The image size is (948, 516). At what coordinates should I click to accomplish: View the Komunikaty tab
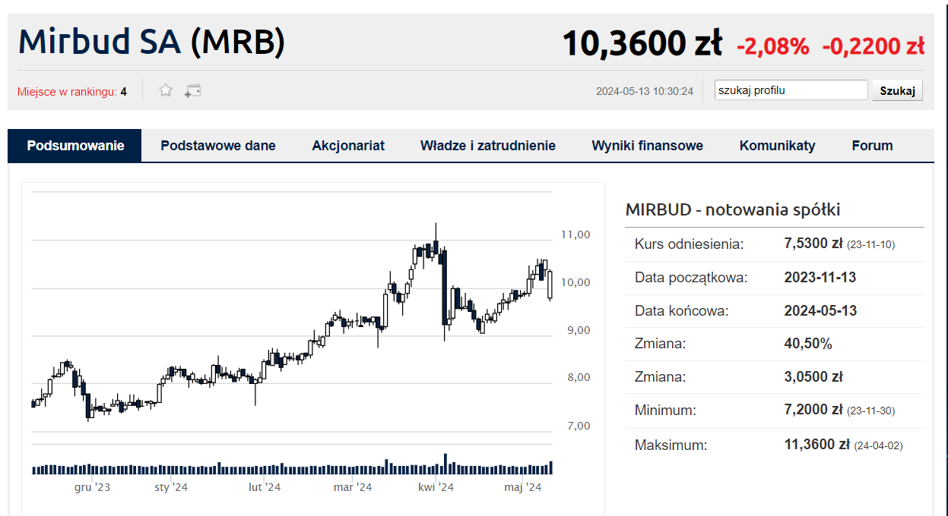point(777,145)
